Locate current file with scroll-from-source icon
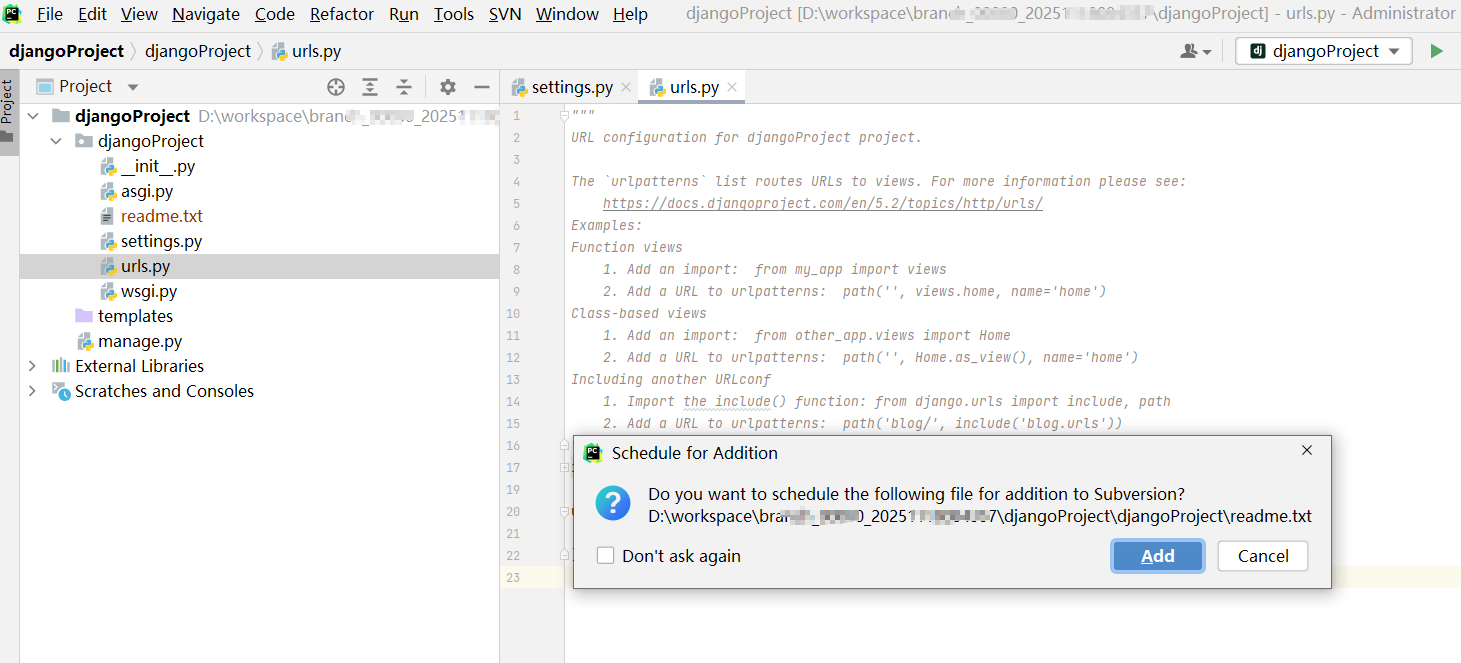Viewport: 1461px width, 663px height. [336, 87]
